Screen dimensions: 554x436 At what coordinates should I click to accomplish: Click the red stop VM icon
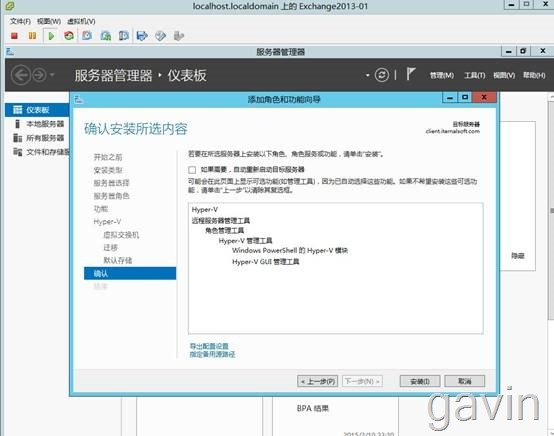[14, 36]
